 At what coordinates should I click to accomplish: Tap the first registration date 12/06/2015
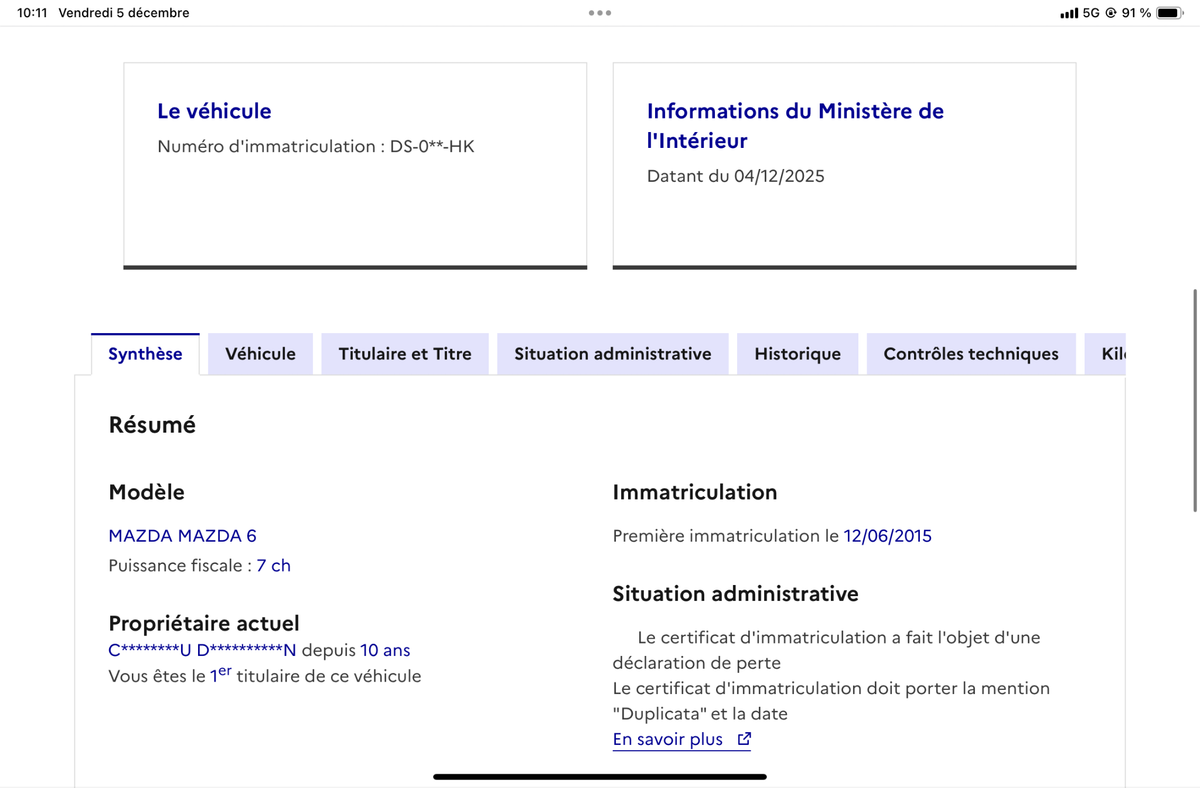coord(887,536)
